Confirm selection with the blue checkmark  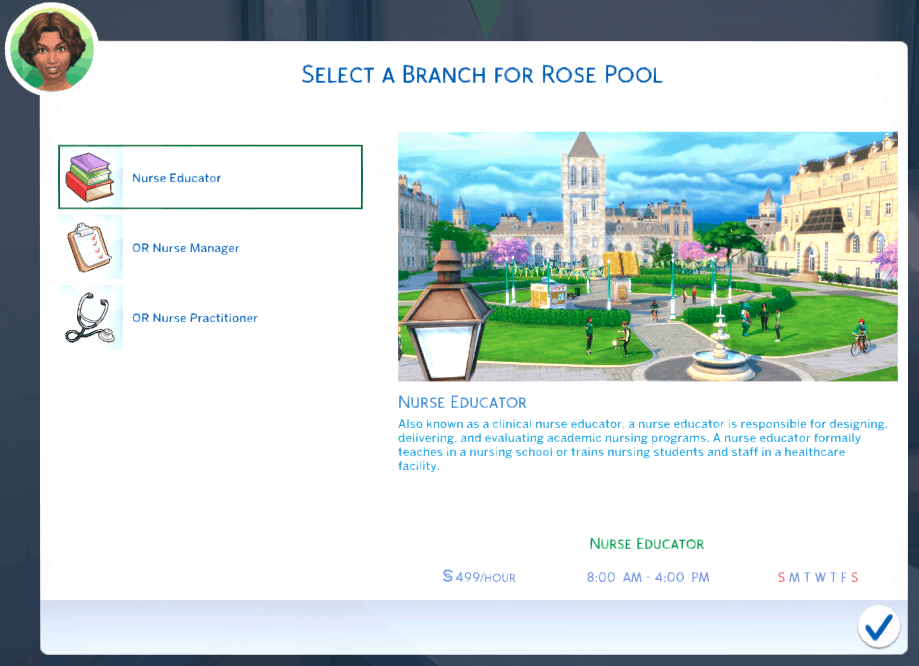(878, 626)
